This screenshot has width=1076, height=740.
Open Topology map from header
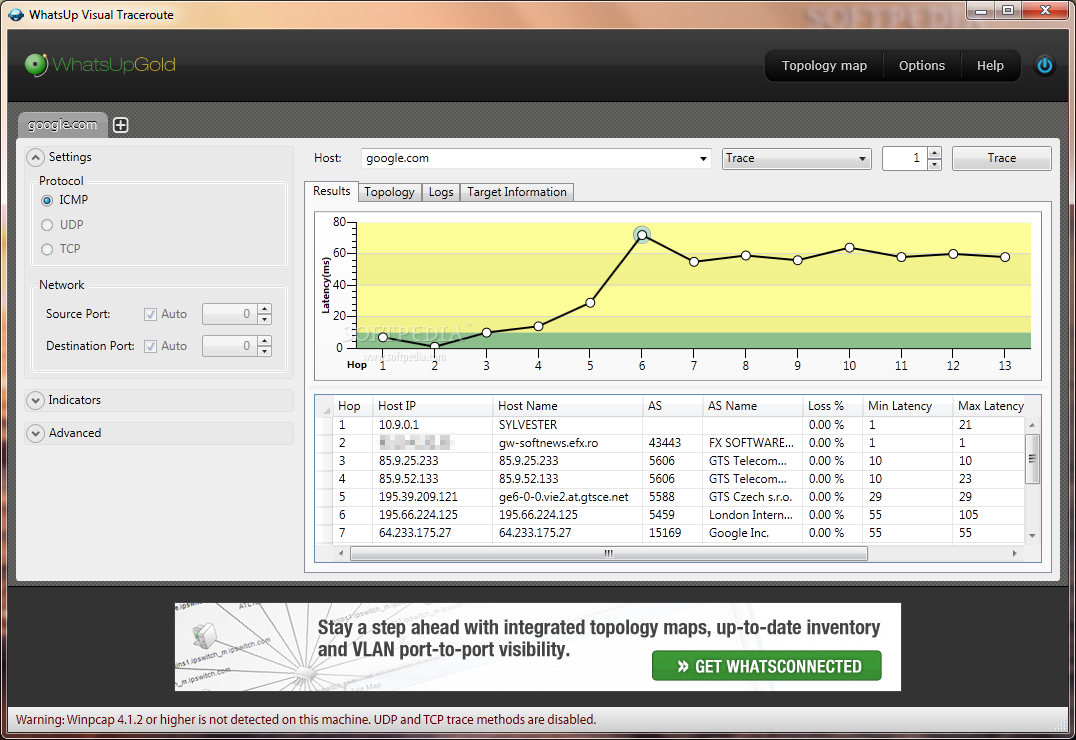[824, 66]
